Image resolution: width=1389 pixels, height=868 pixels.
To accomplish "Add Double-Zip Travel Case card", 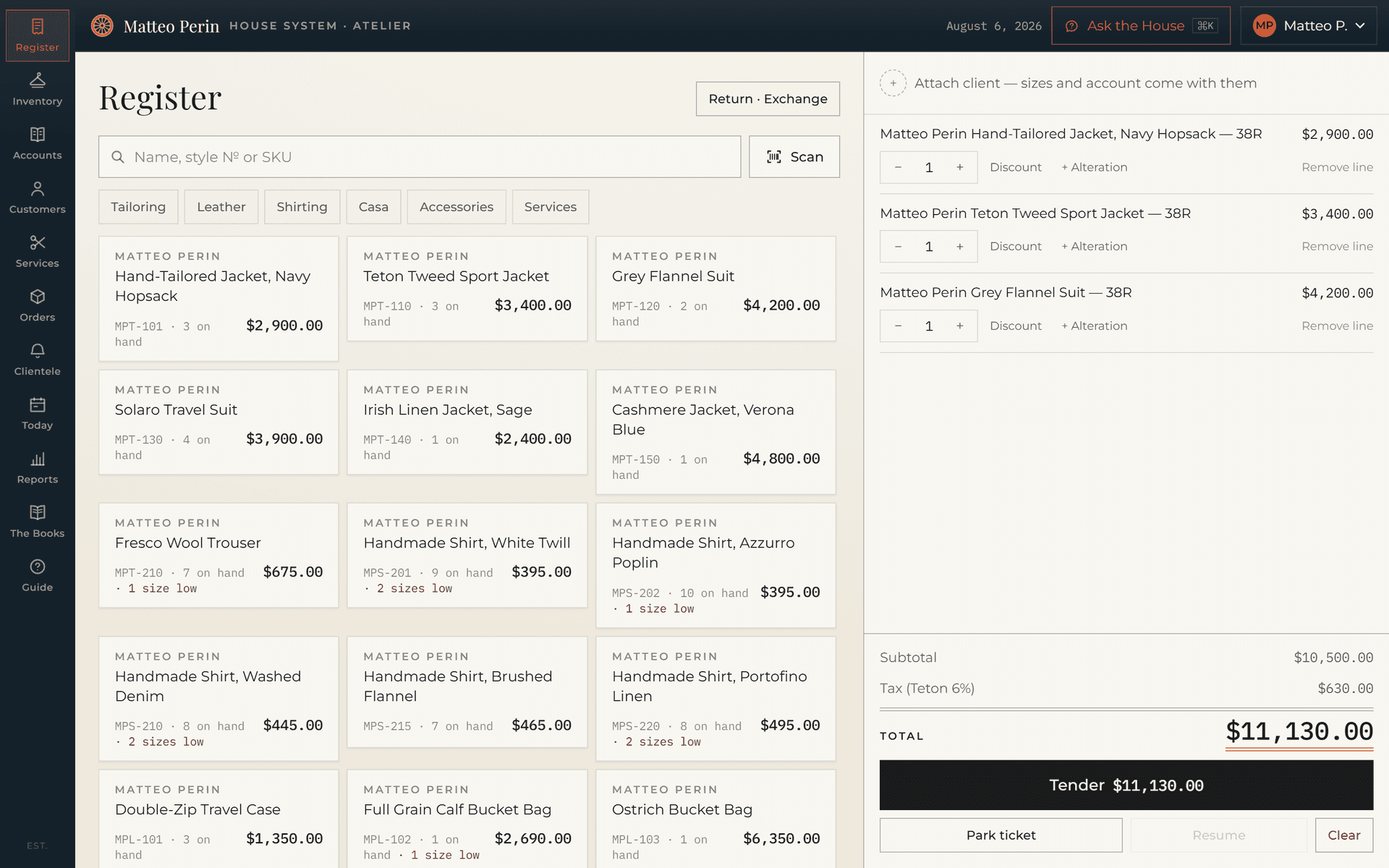I will [x=218, y=819].
